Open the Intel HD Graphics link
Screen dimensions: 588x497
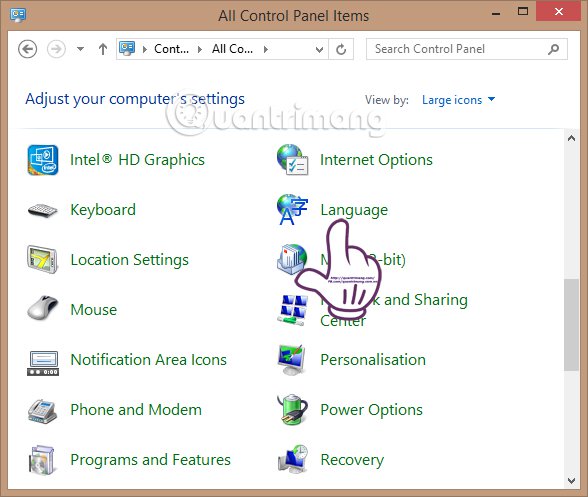pyautogui.click(x=137, y=160)
